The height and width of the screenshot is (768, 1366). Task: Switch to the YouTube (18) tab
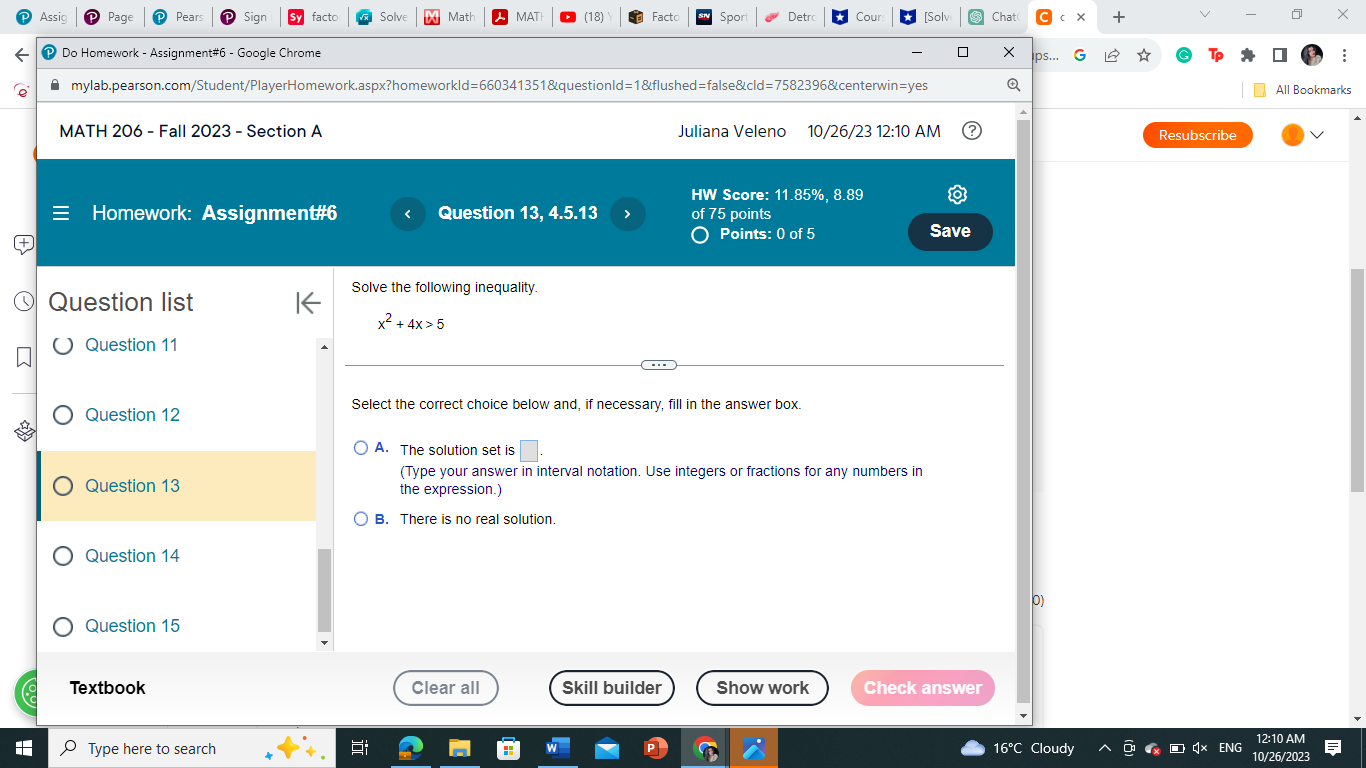click(x=586, y=17)
